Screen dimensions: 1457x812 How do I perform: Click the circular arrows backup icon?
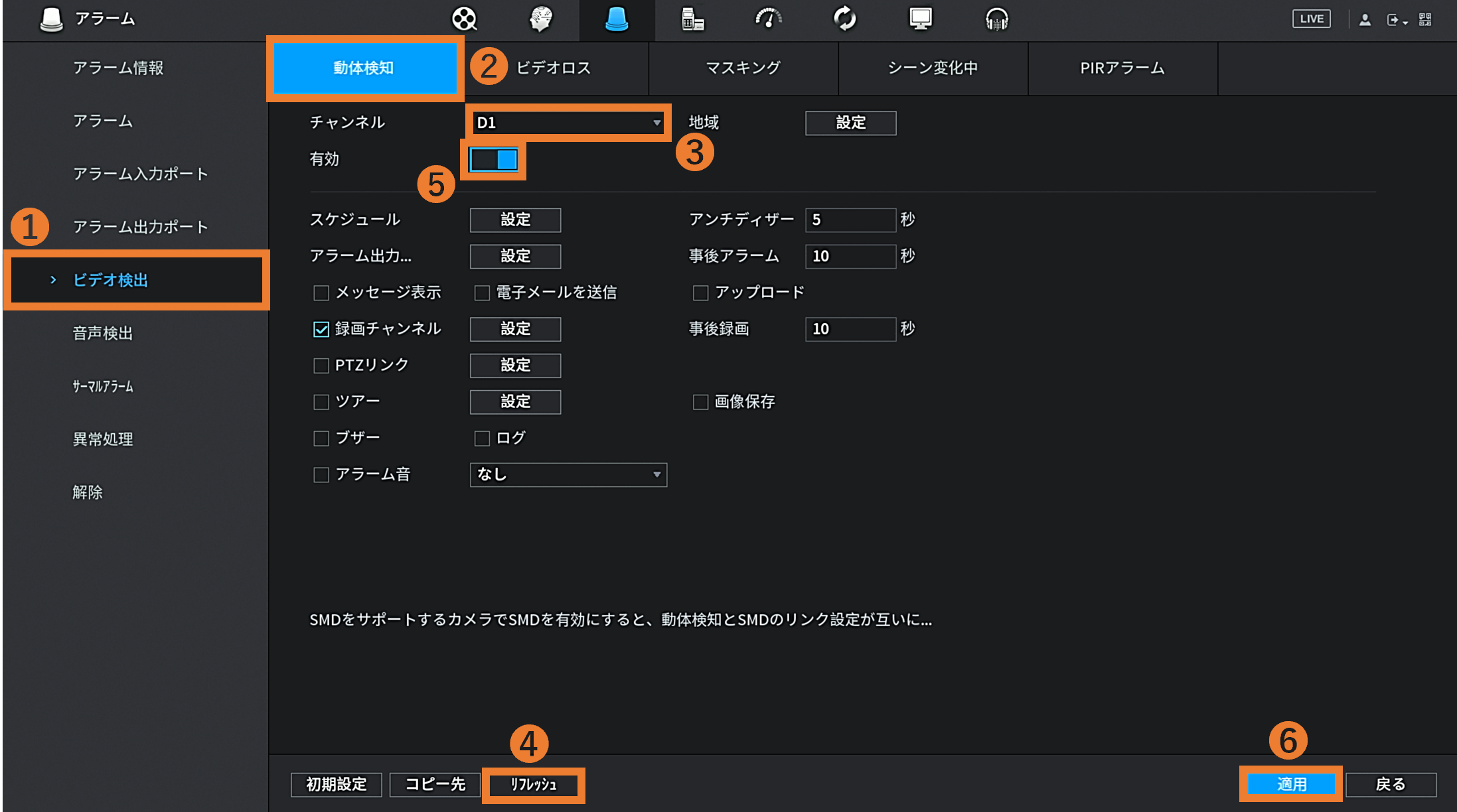pyautogui.click(x=844, y=19)
